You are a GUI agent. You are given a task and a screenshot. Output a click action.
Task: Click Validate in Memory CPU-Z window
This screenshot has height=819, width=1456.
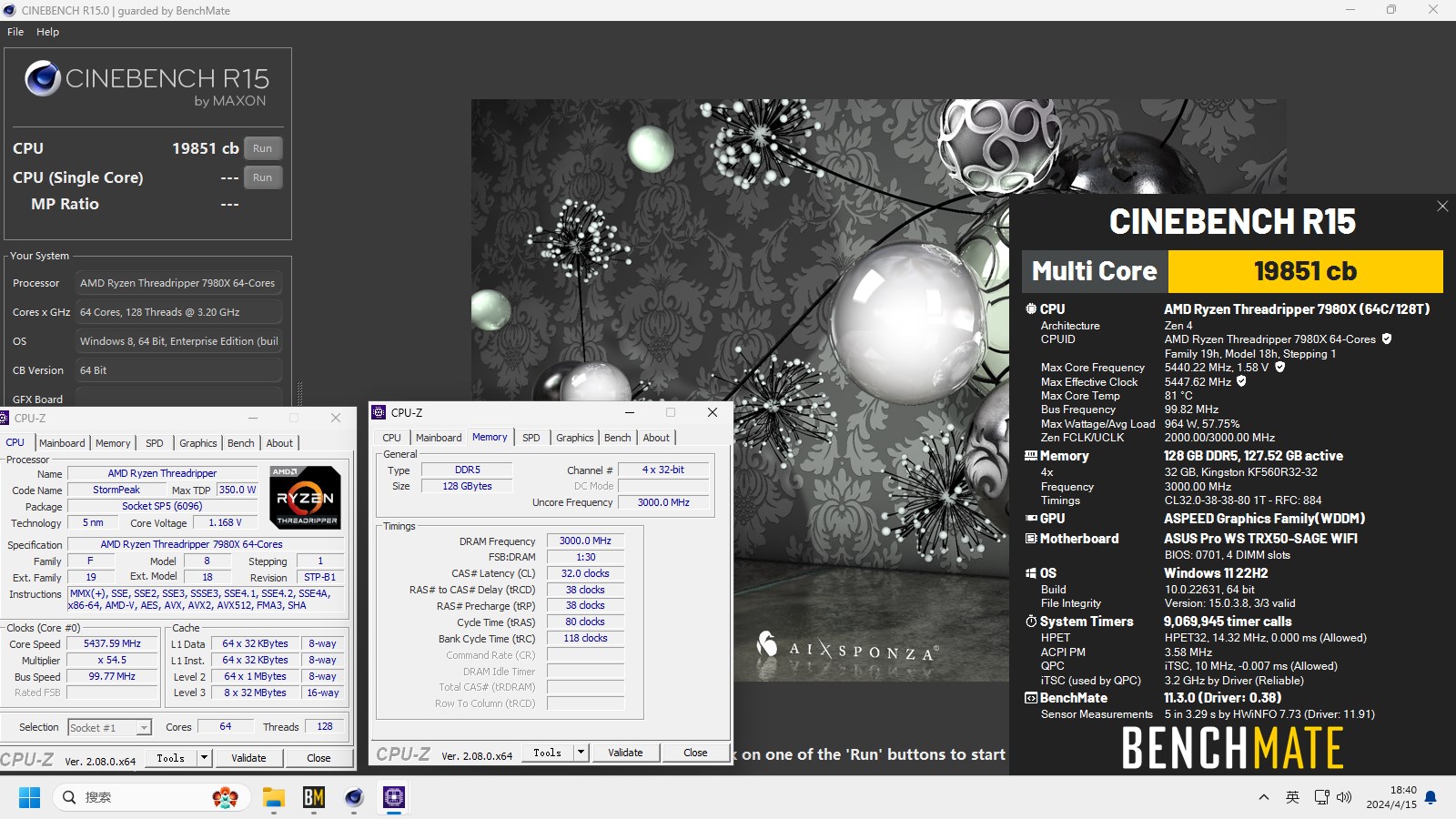pyautogui.click(x=625, y=753)
